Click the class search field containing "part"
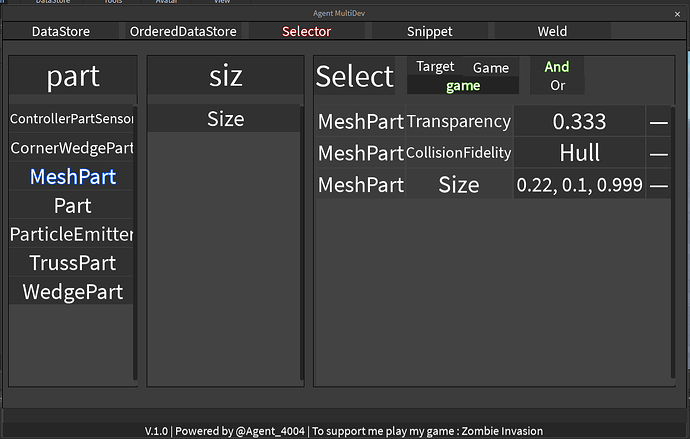 pyautogui.click(x=73, y=76)
